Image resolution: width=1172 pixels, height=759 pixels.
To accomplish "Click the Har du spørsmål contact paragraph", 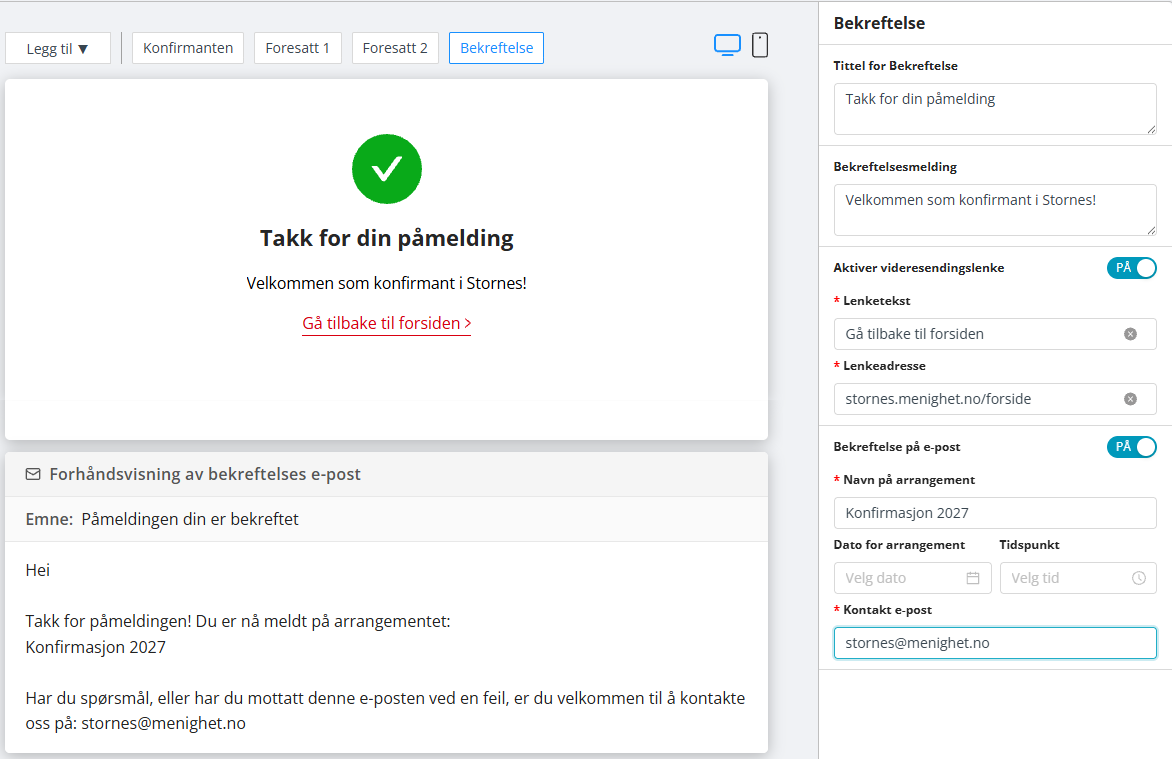I will (x=385, y=711).
